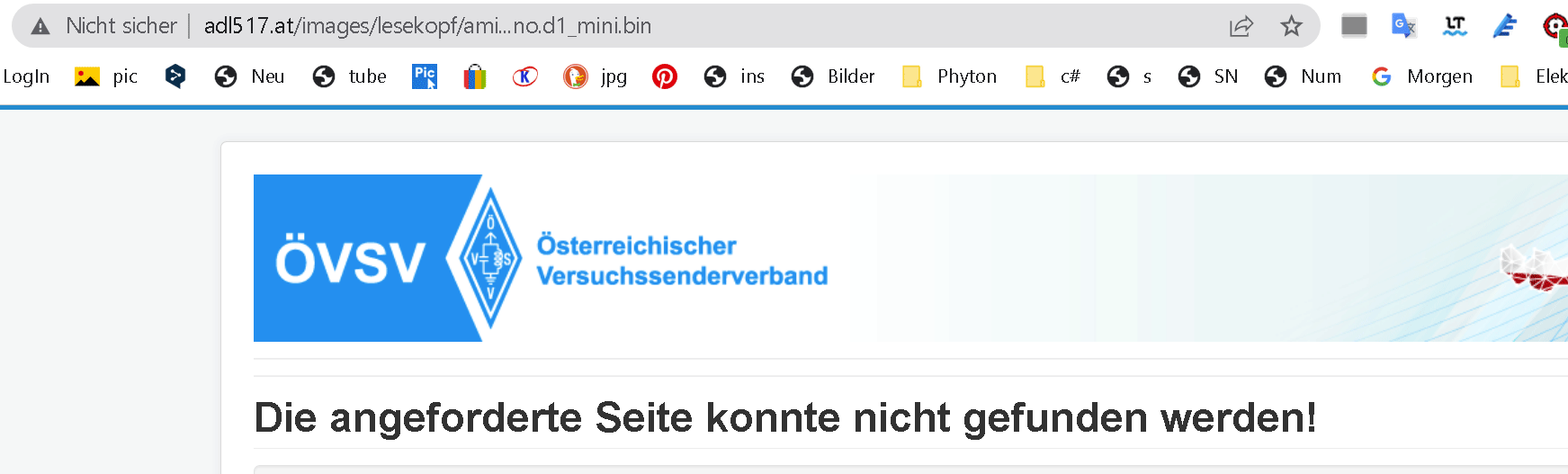Click the Pinterest bookmark icon
This screenshot has width=1568, height=474.
(665, 76)
